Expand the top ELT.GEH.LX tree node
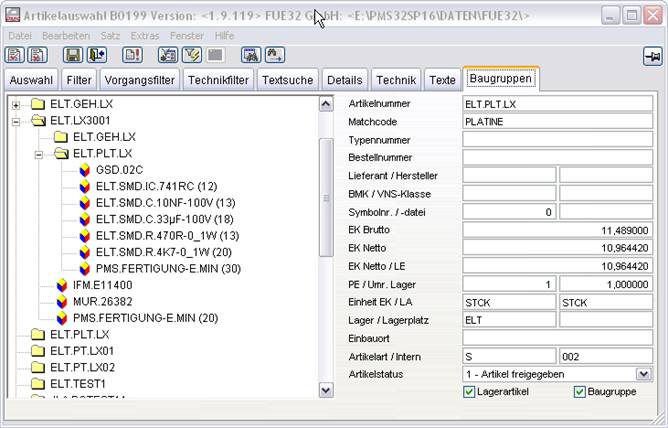Screen dimensions: 668x428 pos(17,104)
